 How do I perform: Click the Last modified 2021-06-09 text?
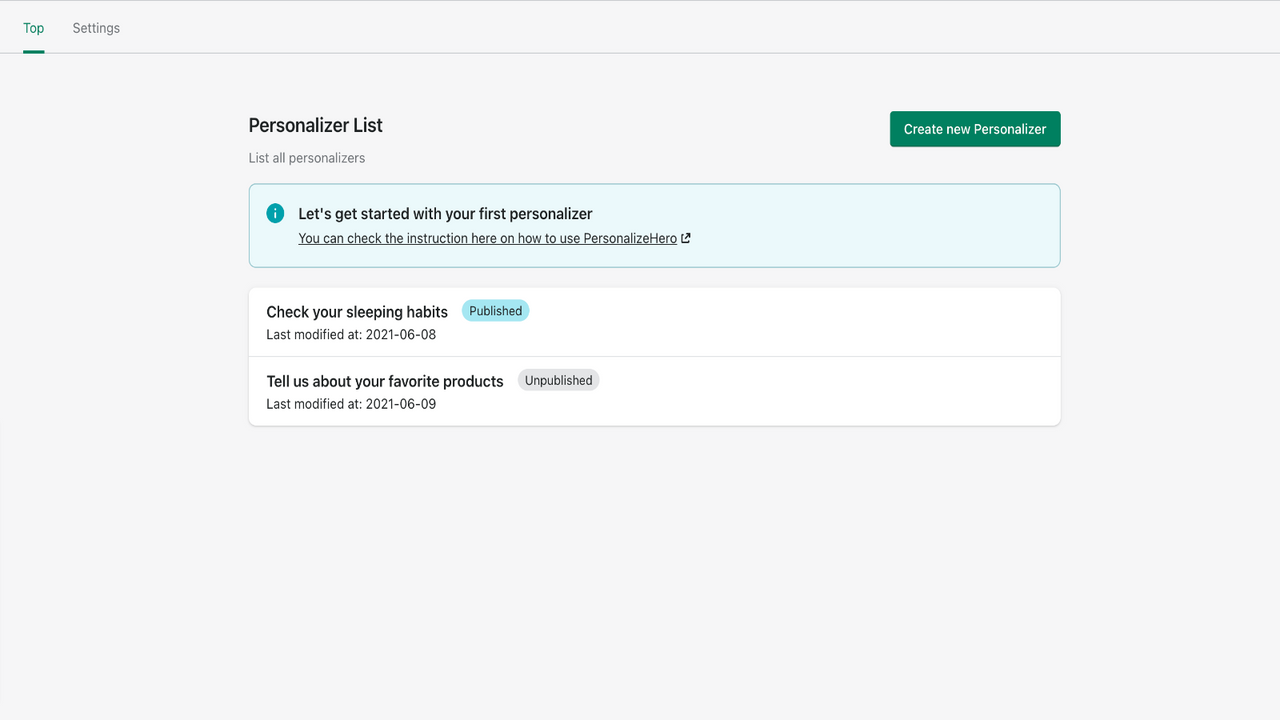click(351, 404)
